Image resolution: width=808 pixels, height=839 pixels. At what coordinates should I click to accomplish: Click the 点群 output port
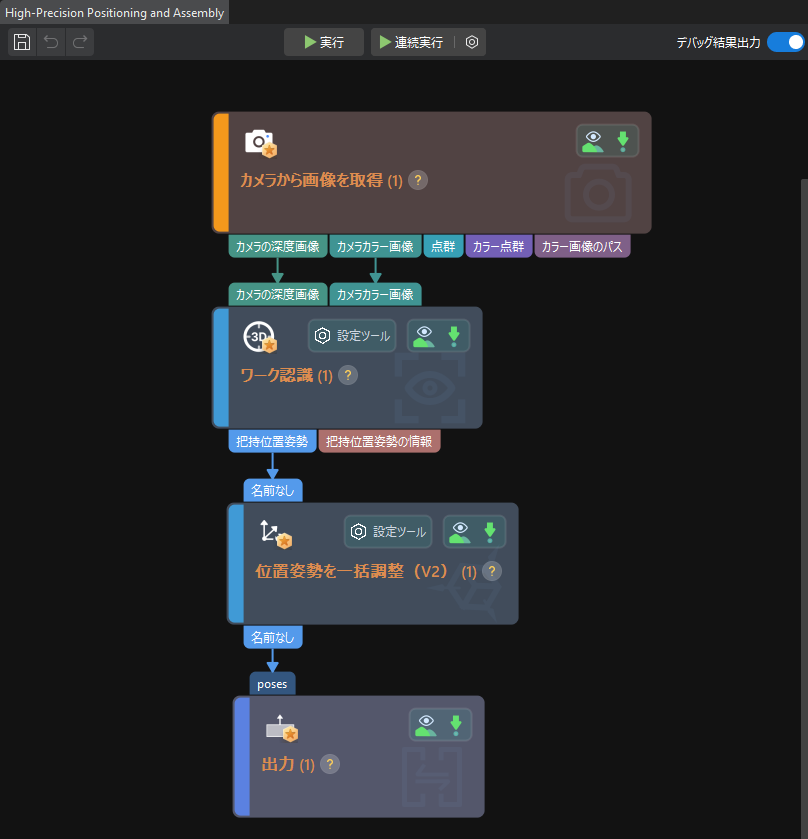point(443,247)
